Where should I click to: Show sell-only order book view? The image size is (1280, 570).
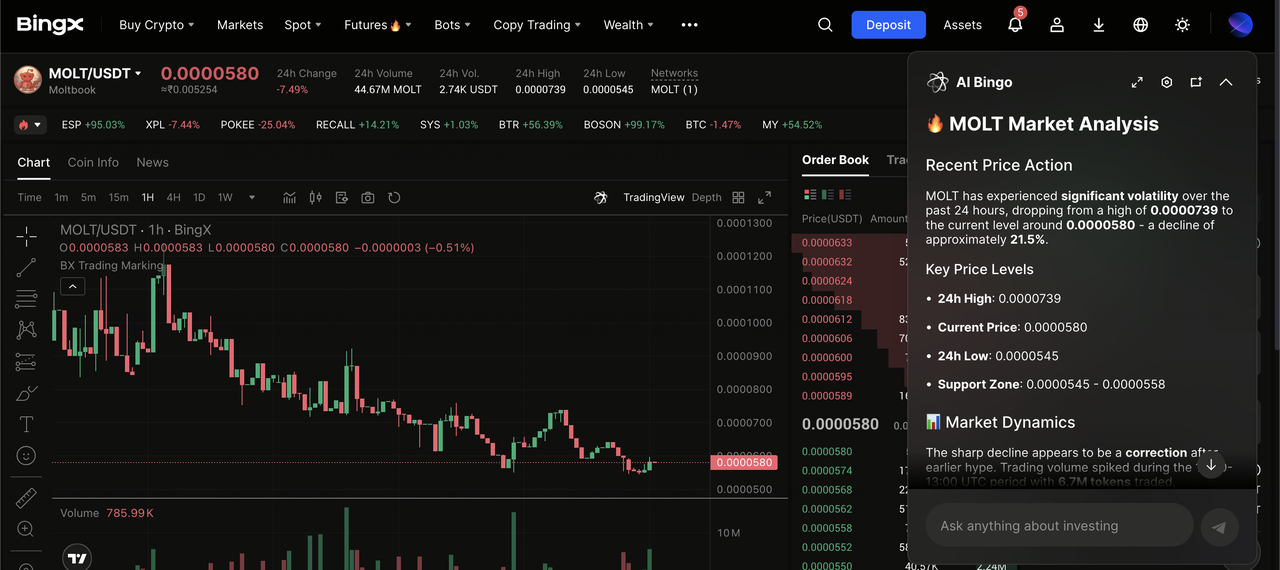click(845, 195)
